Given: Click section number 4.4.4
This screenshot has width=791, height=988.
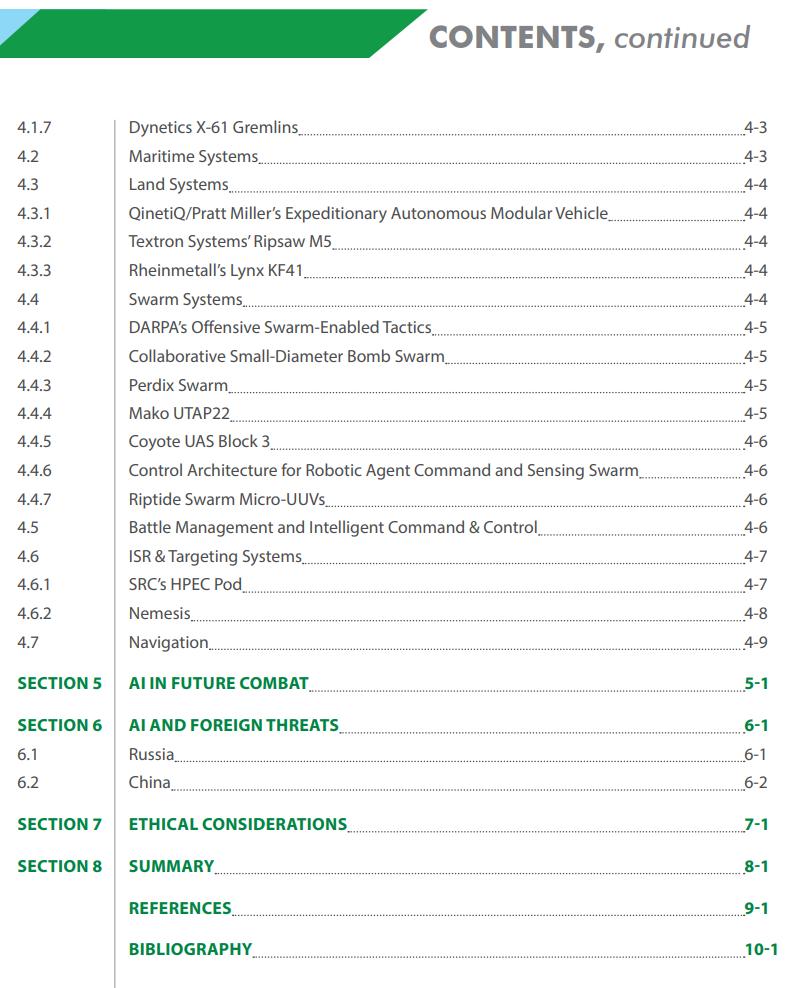Looking at the screenshot, I should [34, 414].
